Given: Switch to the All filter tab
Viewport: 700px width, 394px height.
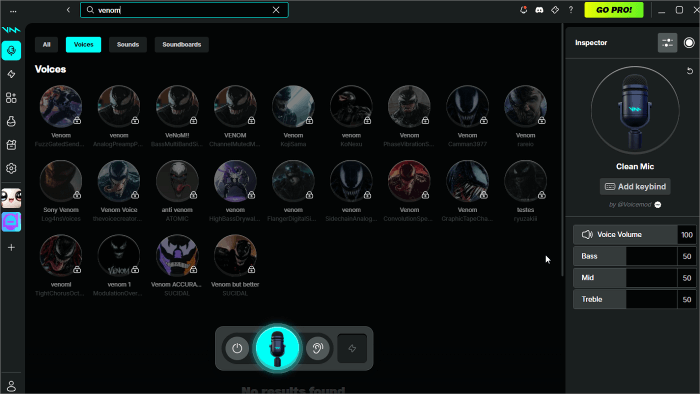Looking at the screenshot, I should tap(46, 45).
